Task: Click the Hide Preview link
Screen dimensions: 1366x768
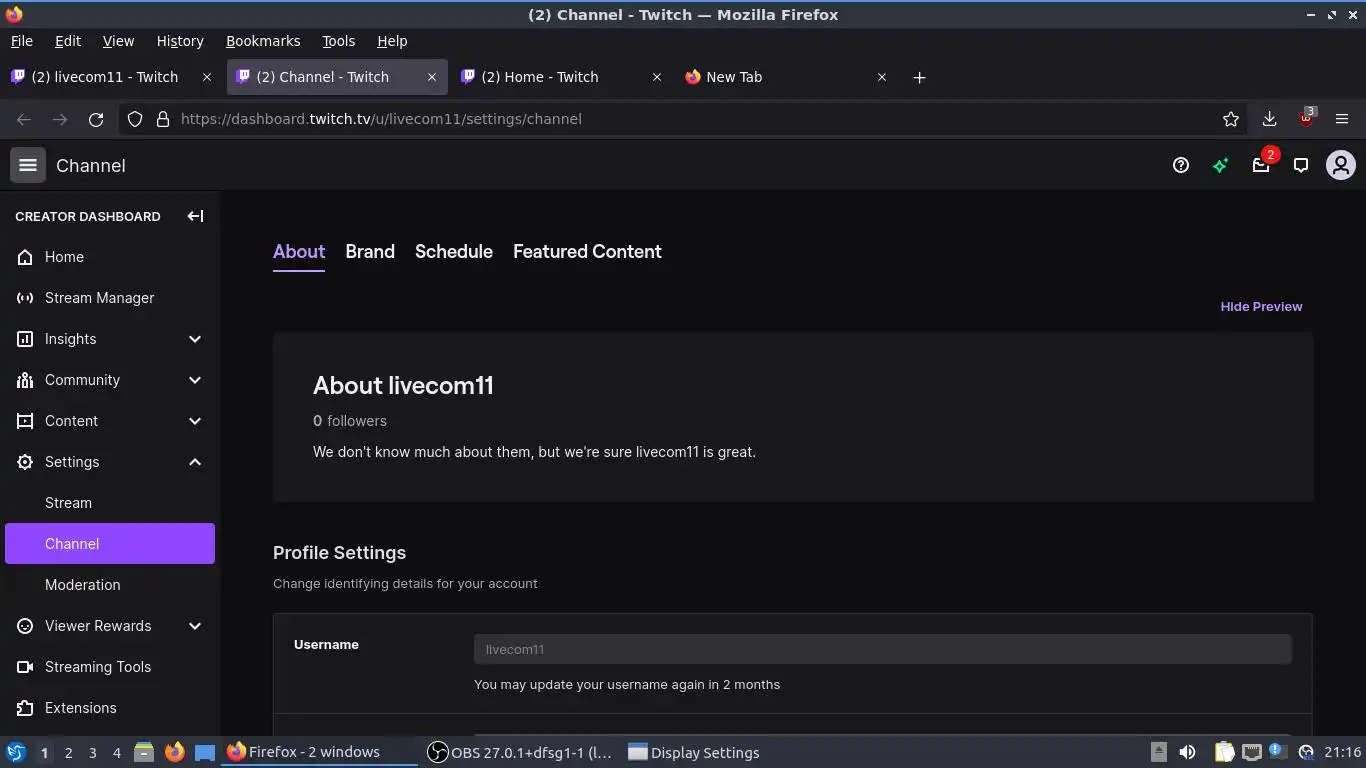Action: [x=1261, y=307]
